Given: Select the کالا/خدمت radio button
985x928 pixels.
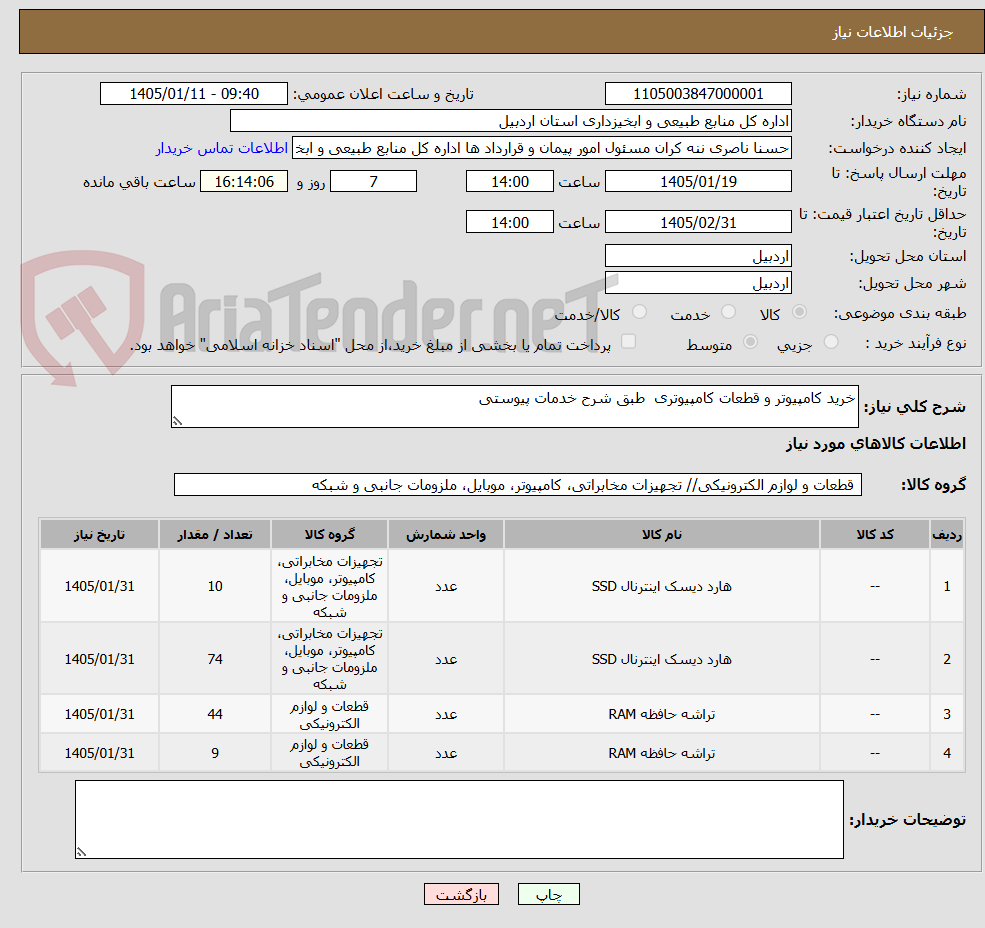Looking at the screenshot, I should click(x=639, y=312).
